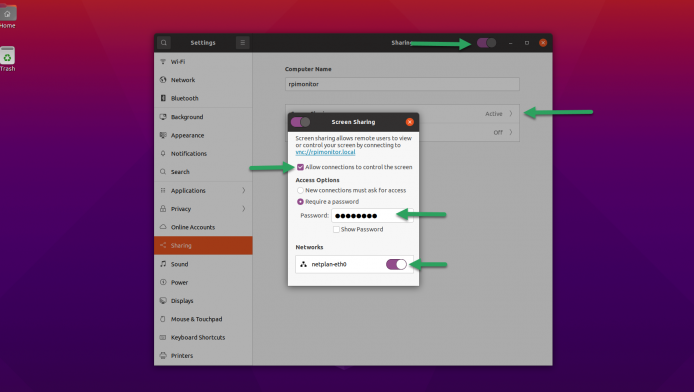This screenshot has height=392, width=694.
Task: Open the Off sharing row chevron
Action: click(510, 132)
